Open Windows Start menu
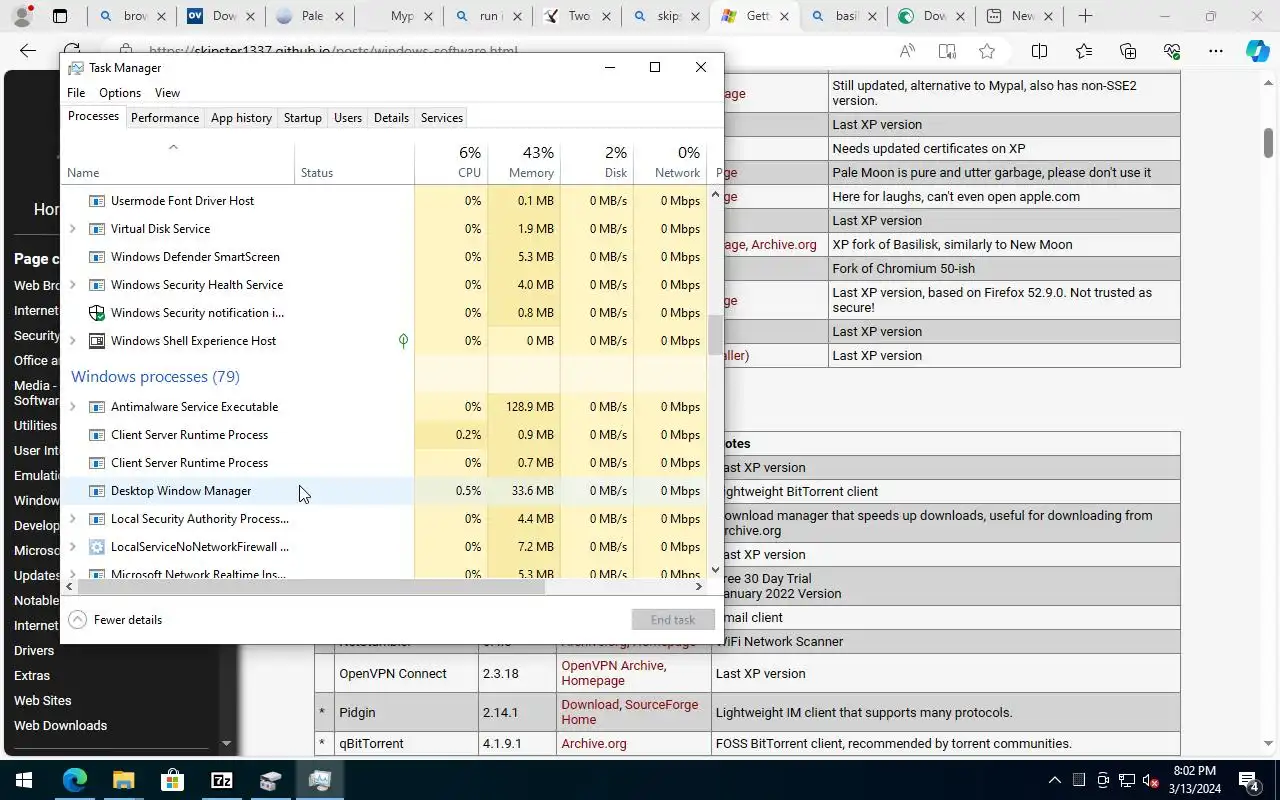 [24, 780]
